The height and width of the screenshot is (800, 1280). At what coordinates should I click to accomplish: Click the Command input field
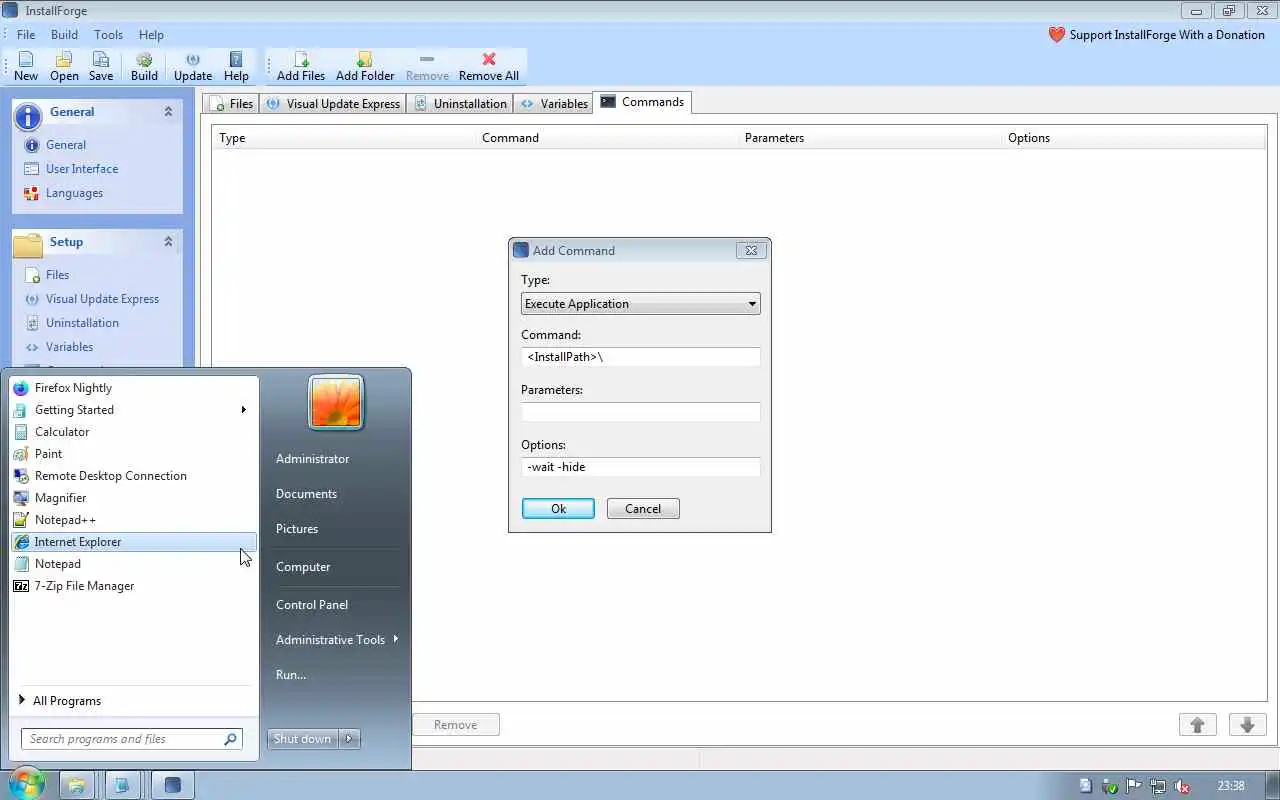coord(640,357)
